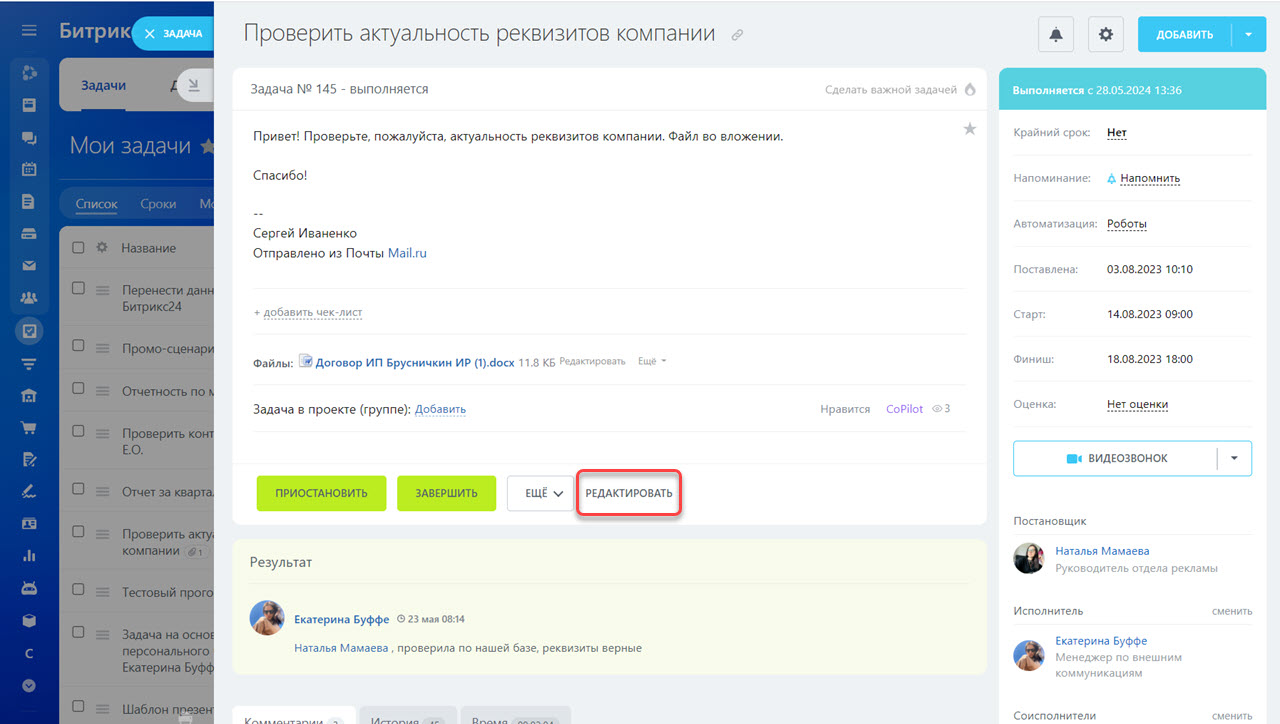The width and height of the screenshot is (1280, 724).
Task: Tick the select-all checkbox in the list header
Action: 79,247
